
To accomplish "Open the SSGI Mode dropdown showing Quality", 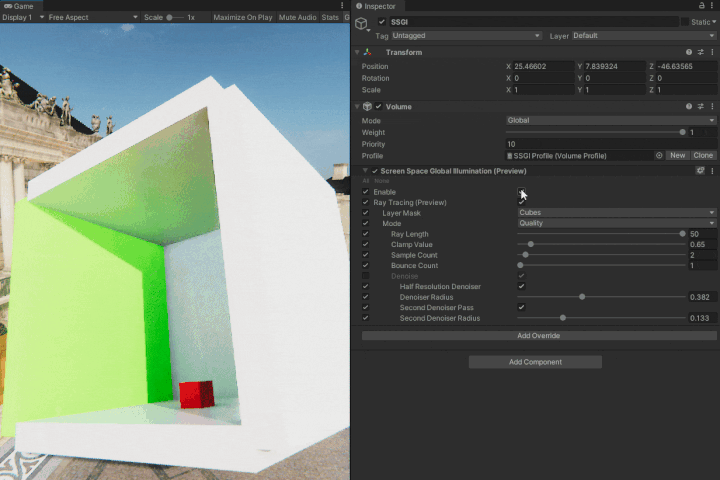I will pos(617,223).
